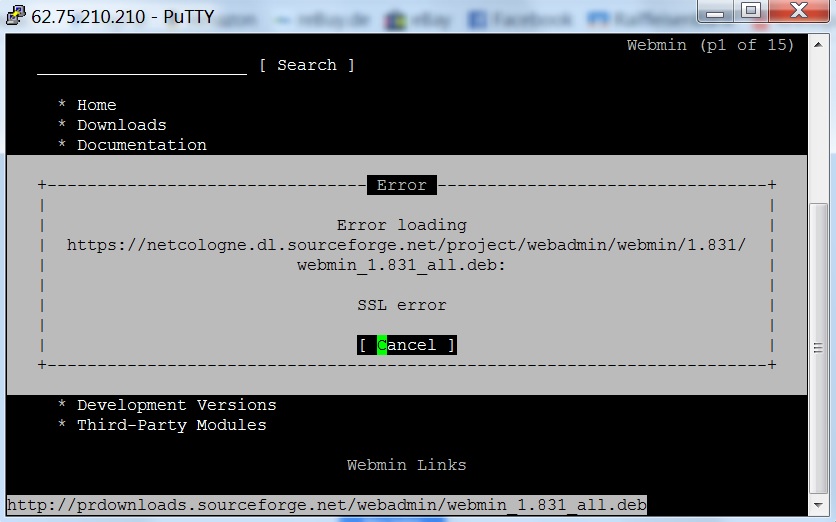Open the Documentation link
836x522 pixels.
point(141,145)
